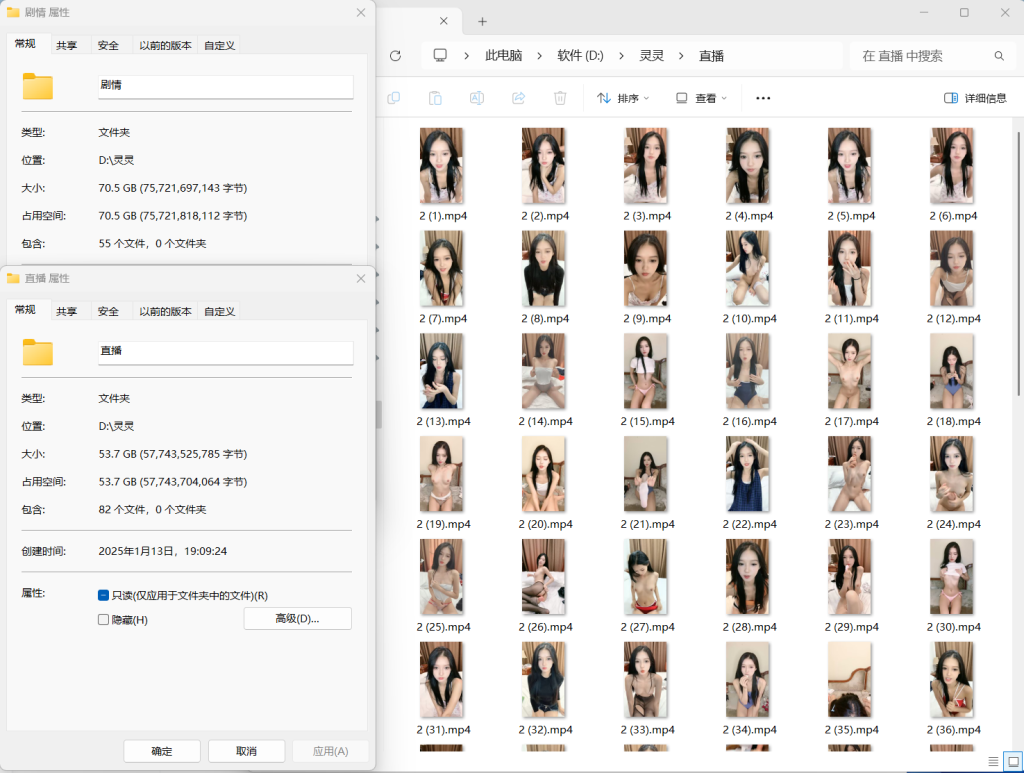
Task: Click the rename icon in Explorer toolbar
Action: [477, 98]
